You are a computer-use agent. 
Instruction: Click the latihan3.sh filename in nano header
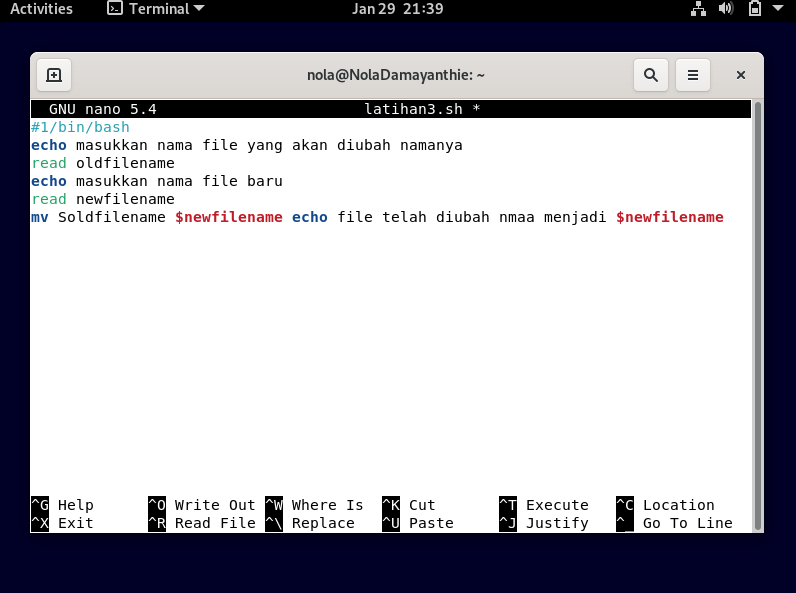point(413,109)
